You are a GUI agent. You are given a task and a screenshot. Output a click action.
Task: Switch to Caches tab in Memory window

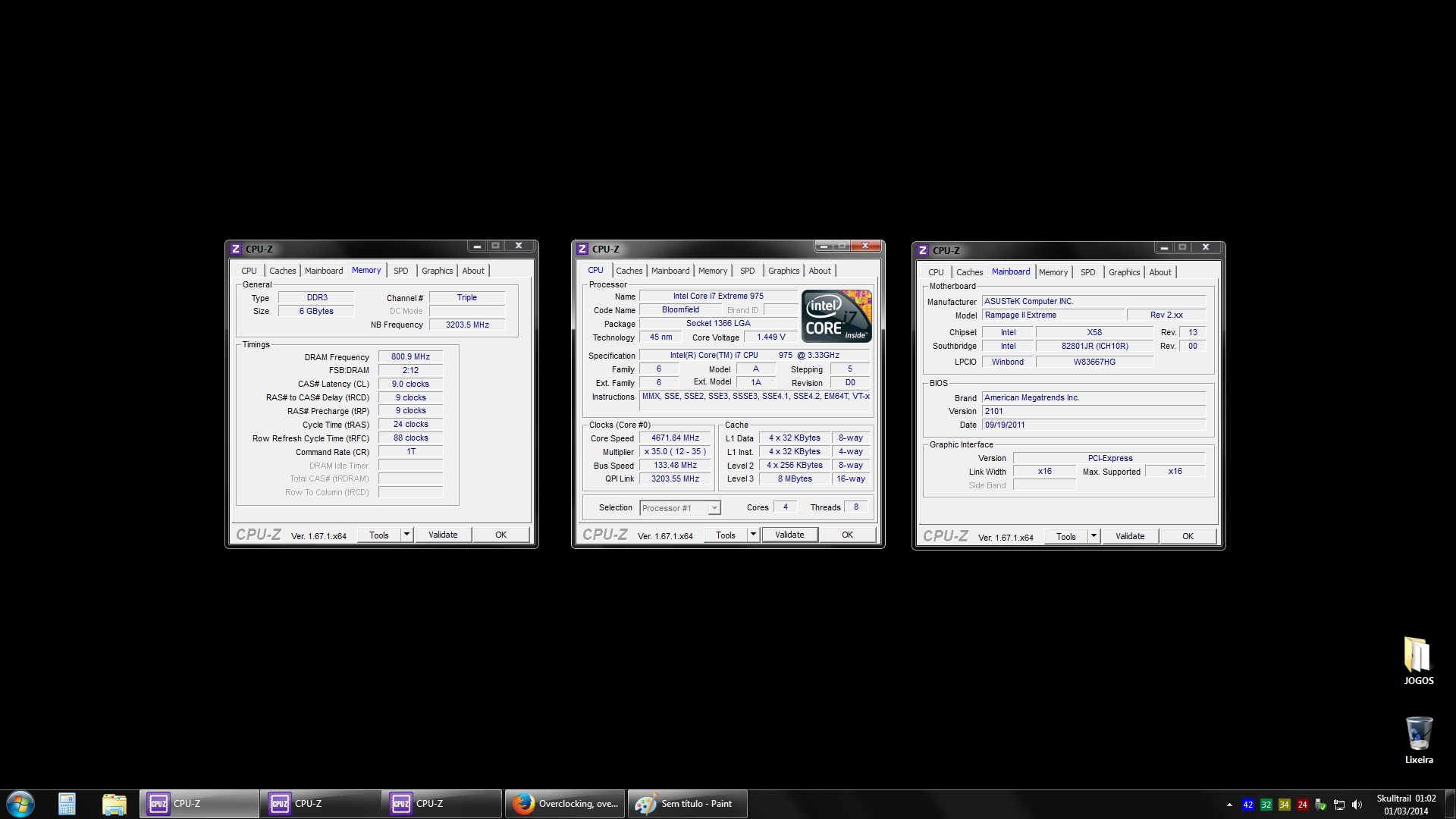(x=283, y=271)
